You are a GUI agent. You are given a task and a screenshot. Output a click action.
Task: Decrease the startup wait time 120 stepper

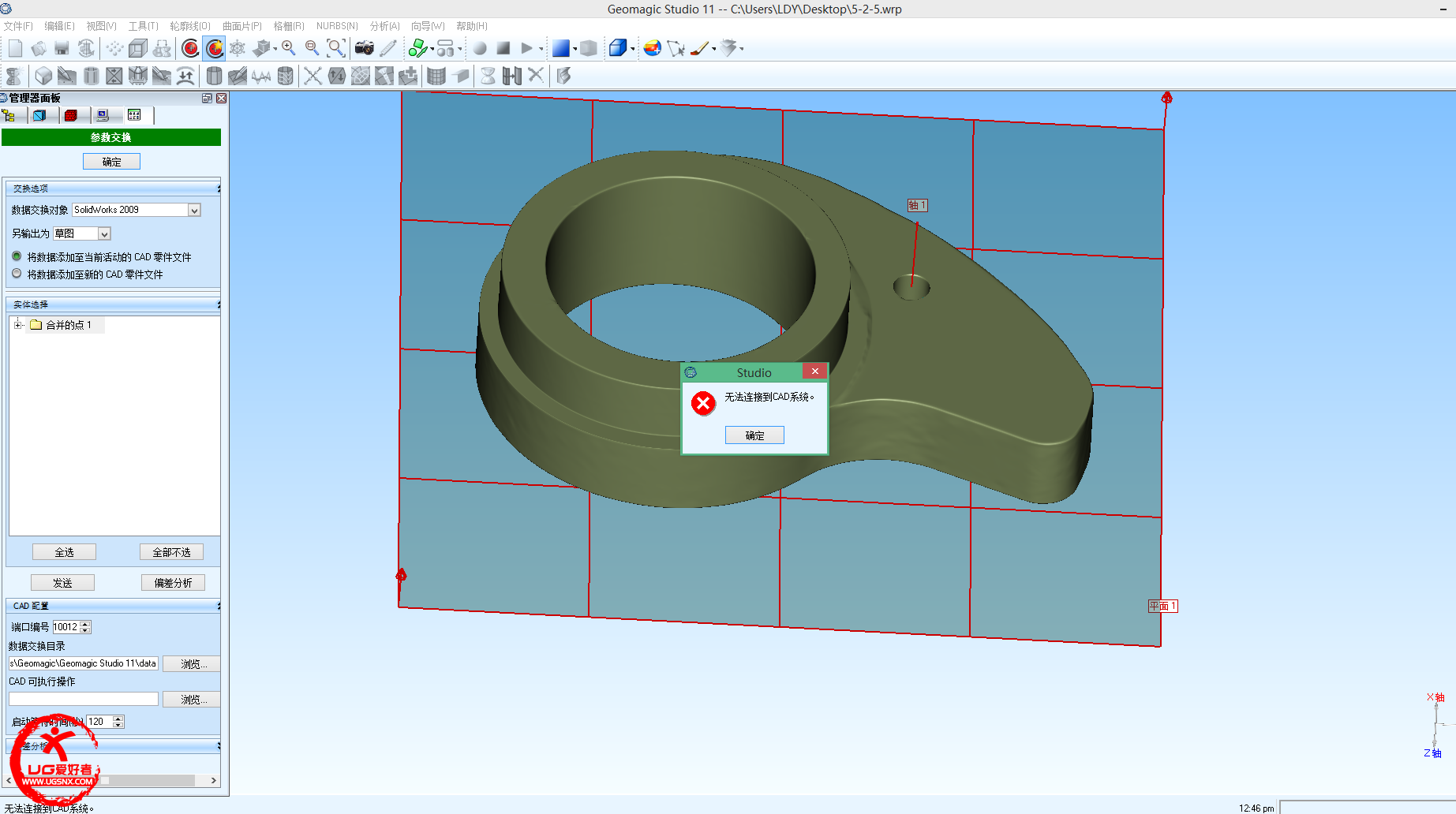[118, 725]
